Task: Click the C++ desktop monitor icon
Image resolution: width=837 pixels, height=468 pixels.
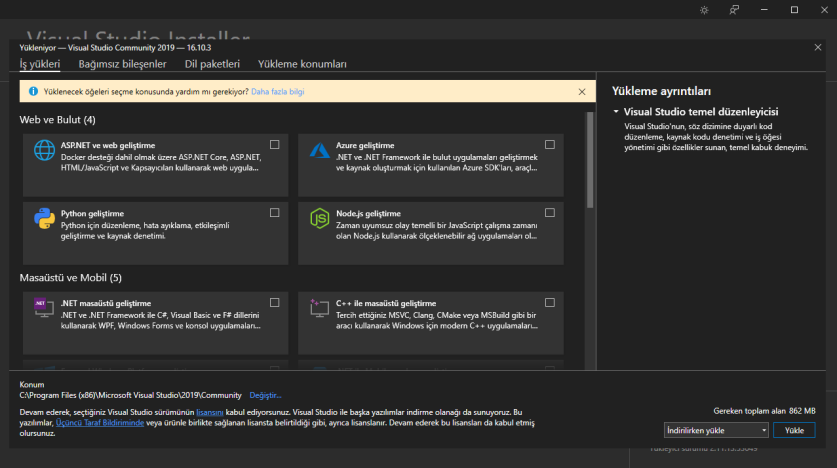Action: [319, 308]
